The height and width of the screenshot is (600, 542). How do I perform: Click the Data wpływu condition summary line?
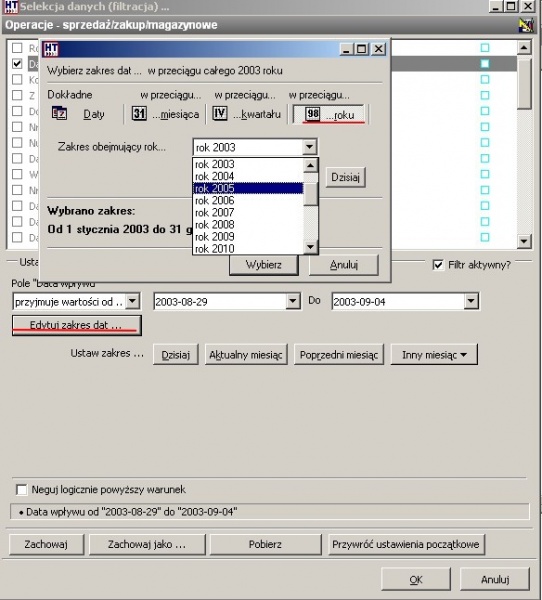tap(270, 512)
